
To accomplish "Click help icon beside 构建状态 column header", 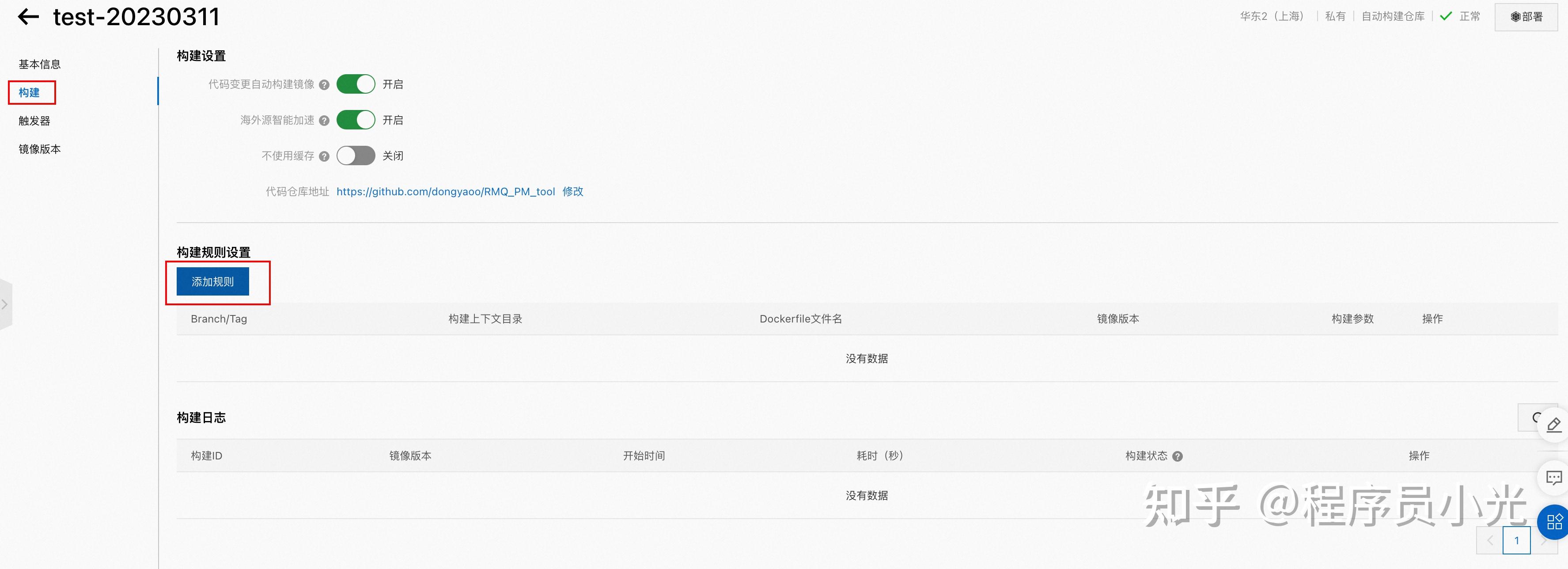I will point(1177,456).
